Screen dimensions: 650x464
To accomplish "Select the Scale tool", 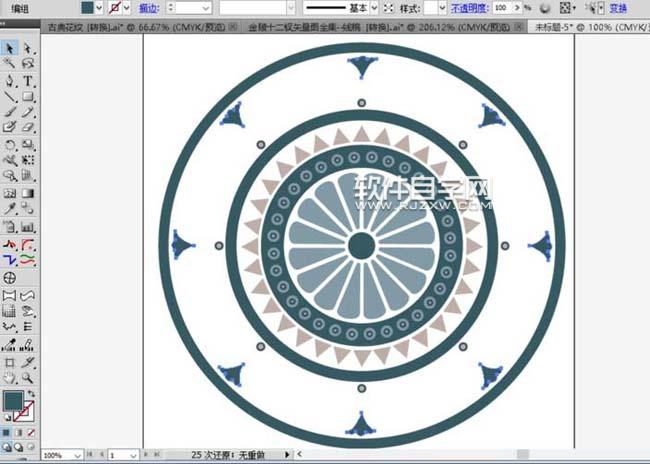I will tap(28, 145).
